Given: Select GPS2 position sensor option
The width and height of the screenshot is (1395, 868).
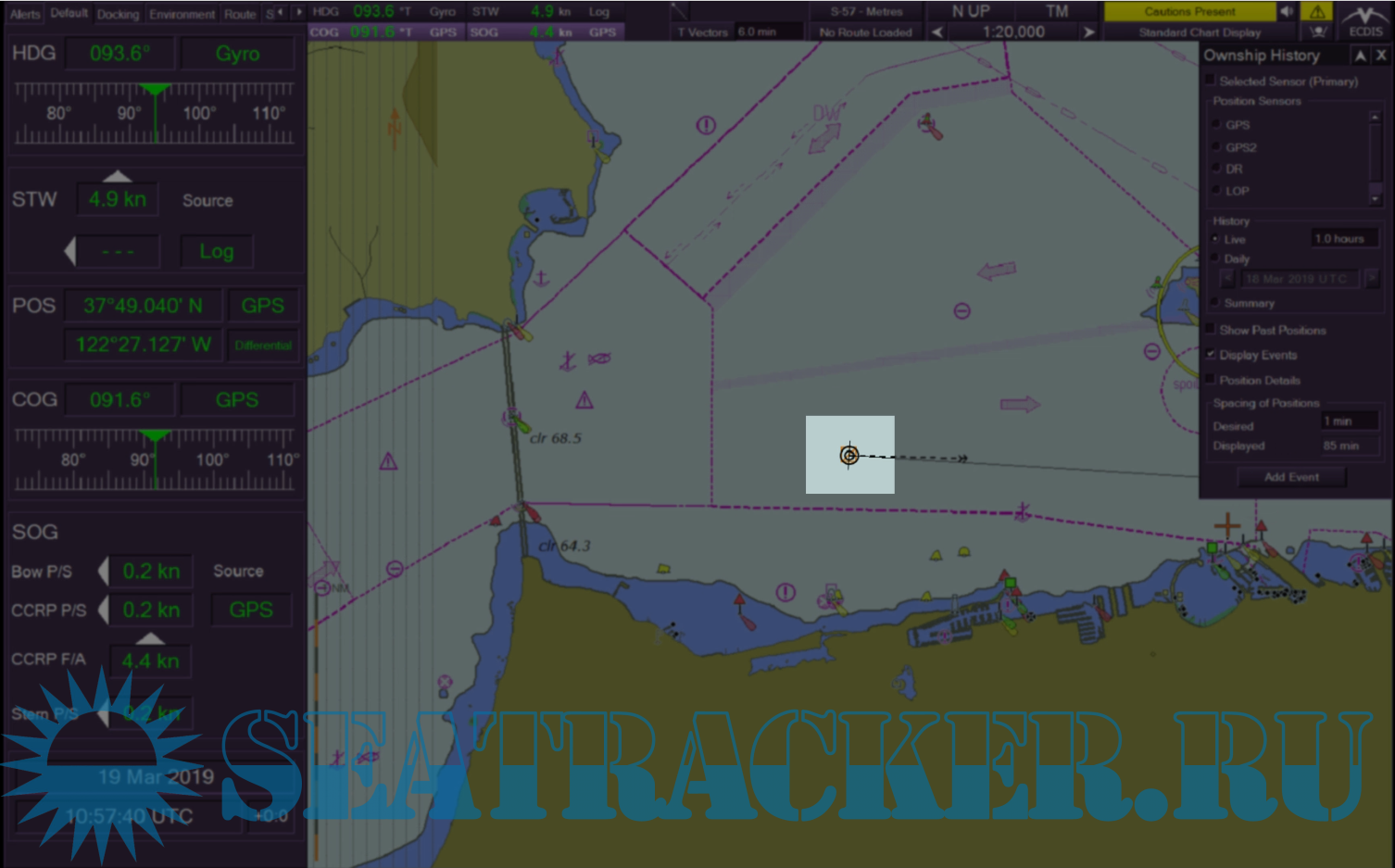Looking at the screenshot, I should click(1216, 147).
